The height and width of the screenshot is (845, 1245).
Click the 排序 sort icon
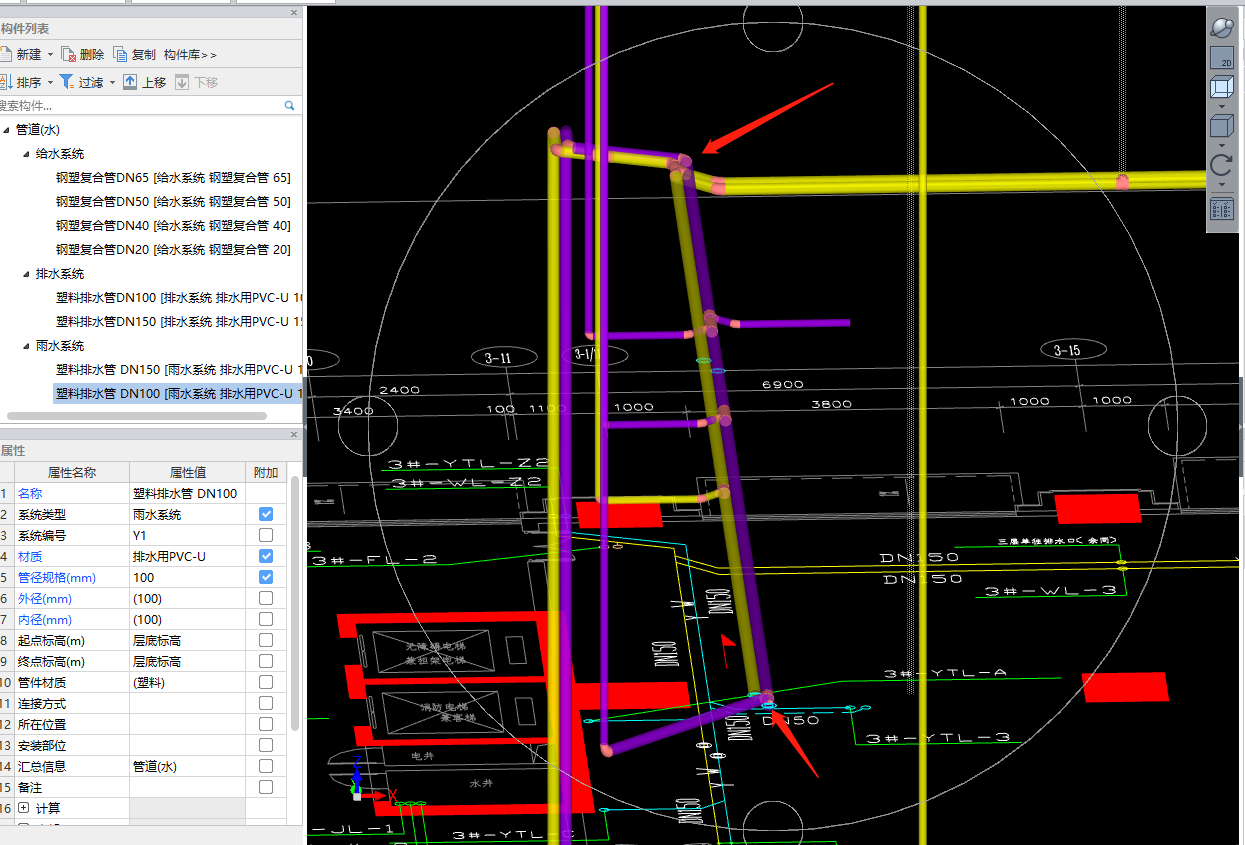point(6,82)
